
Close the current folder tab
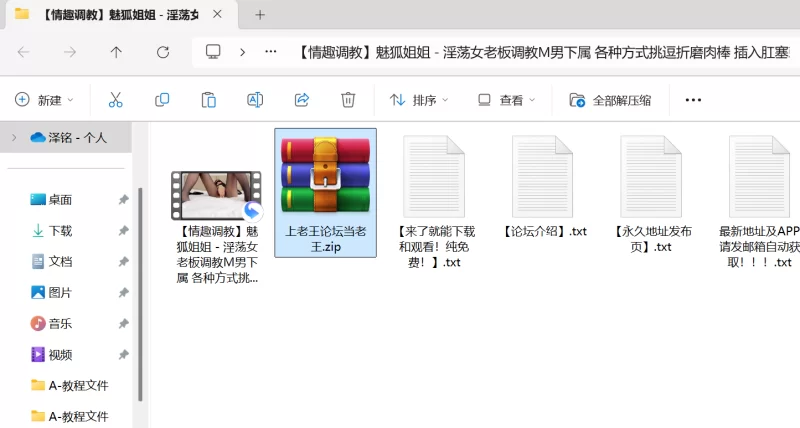click(x=217, y=14)
